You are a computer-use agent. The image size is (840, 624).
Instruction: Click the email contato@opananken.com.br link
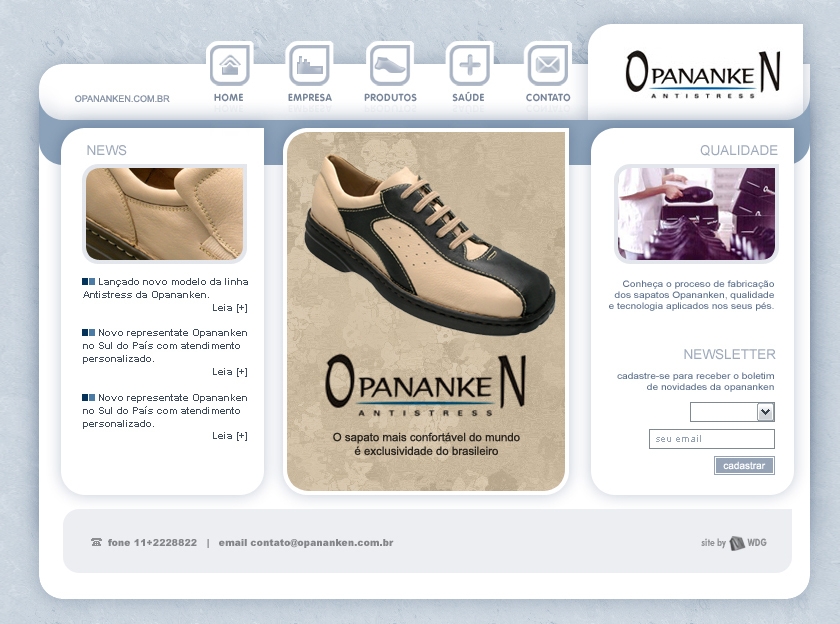click(306, 543)
